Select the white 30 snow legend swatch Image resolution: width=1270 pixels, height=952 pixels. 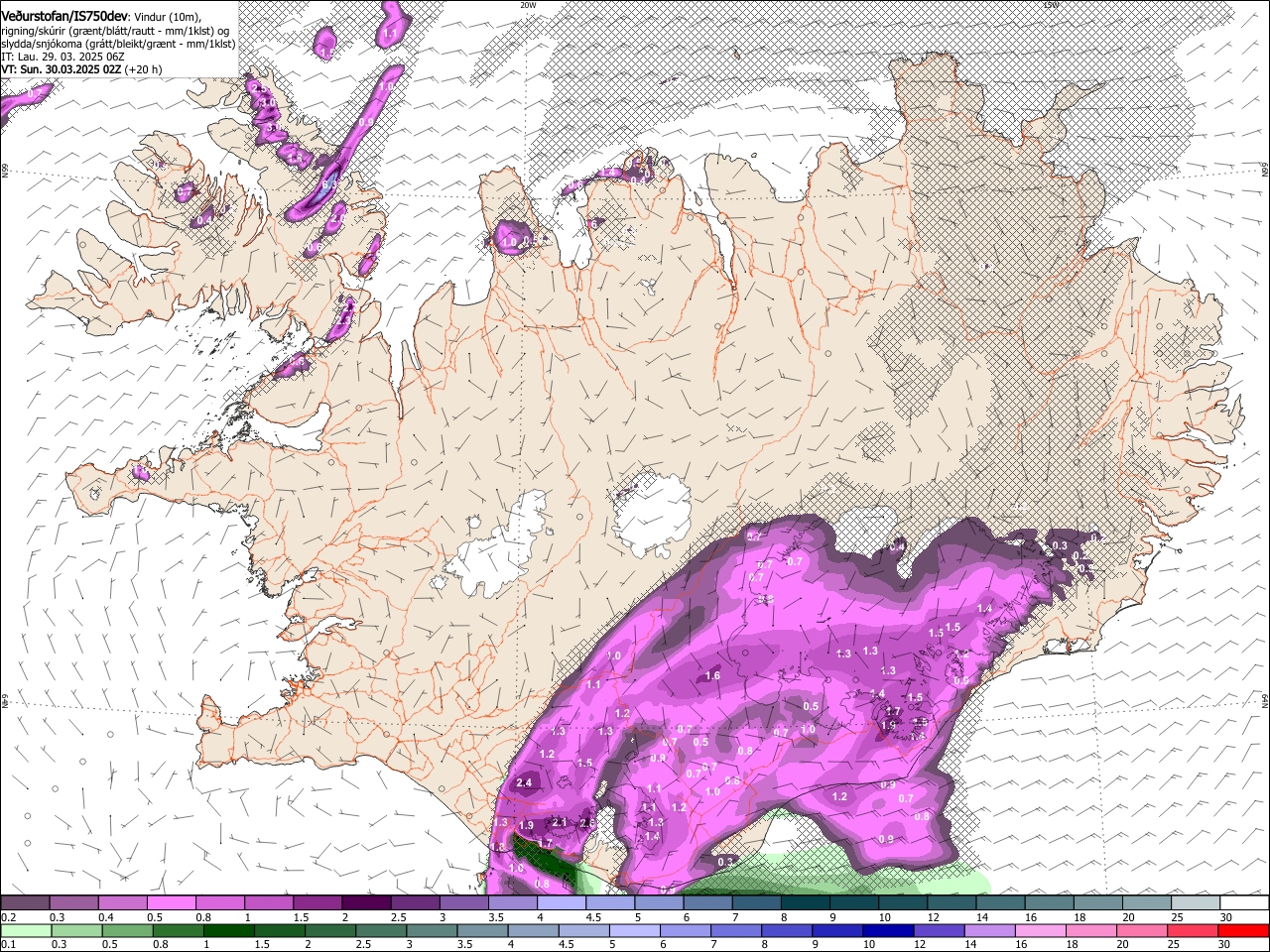pos(1244,903)
